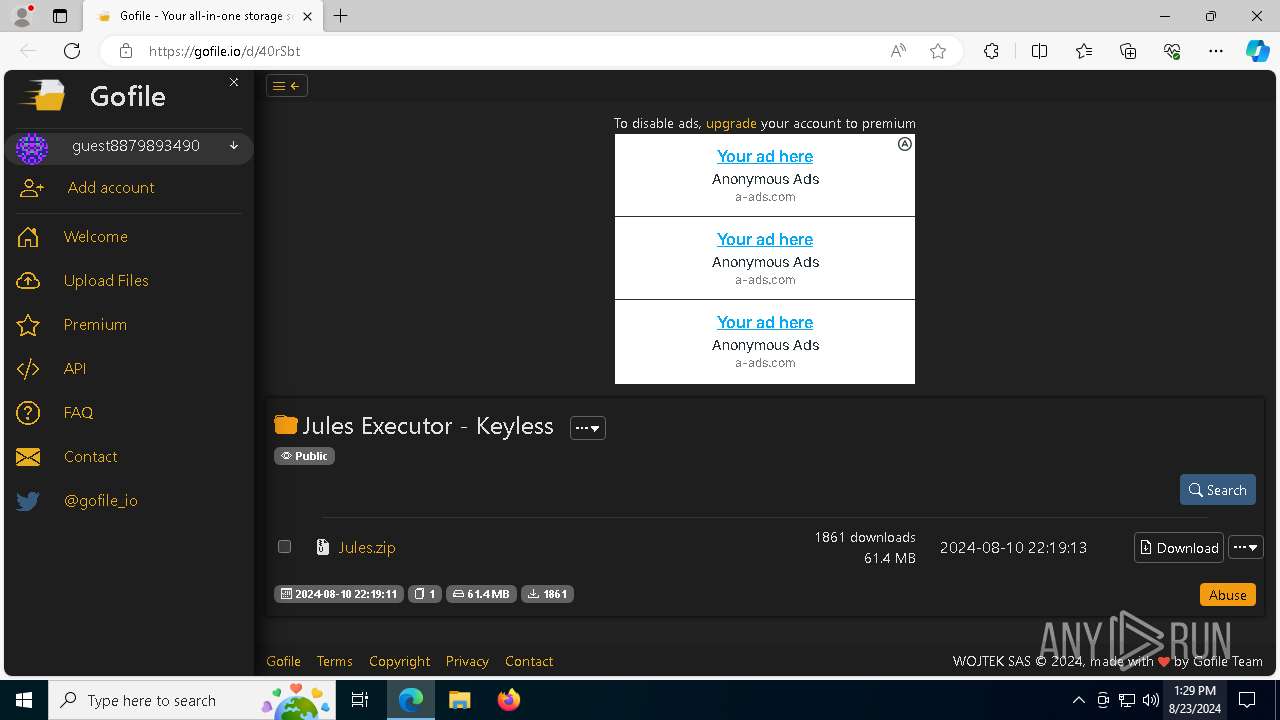
Task: Open Jules.zip more options dropdown
Action: pyautogui.click(x=1246, y=548)
